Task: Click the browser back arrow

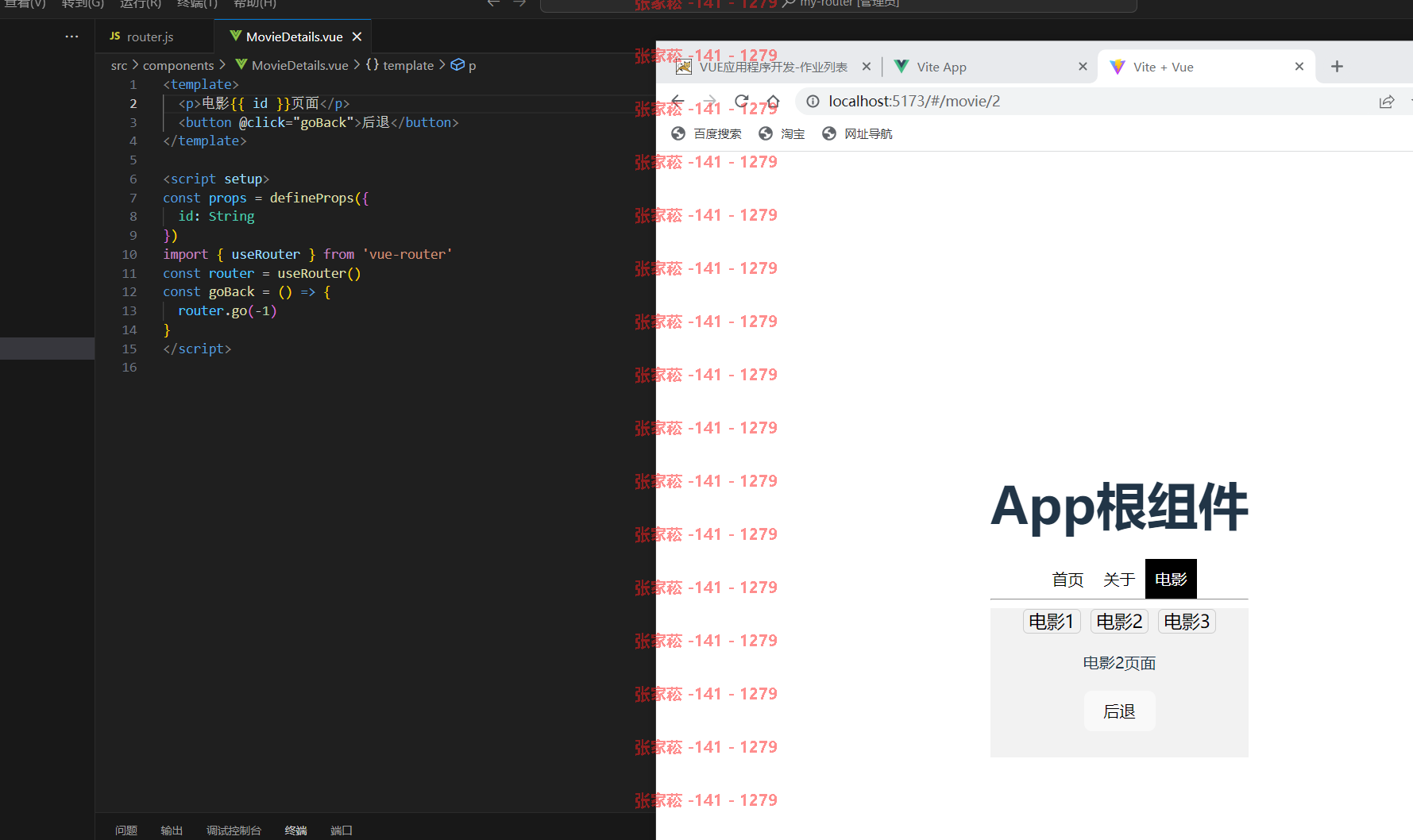Action: coord(677,101)
